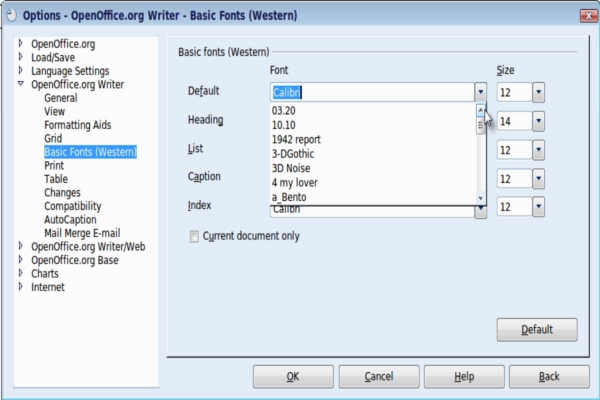The width and height of the screenshot is (600, 400).
Task: Open the Index size dropdown
Action: coord(538,207)
